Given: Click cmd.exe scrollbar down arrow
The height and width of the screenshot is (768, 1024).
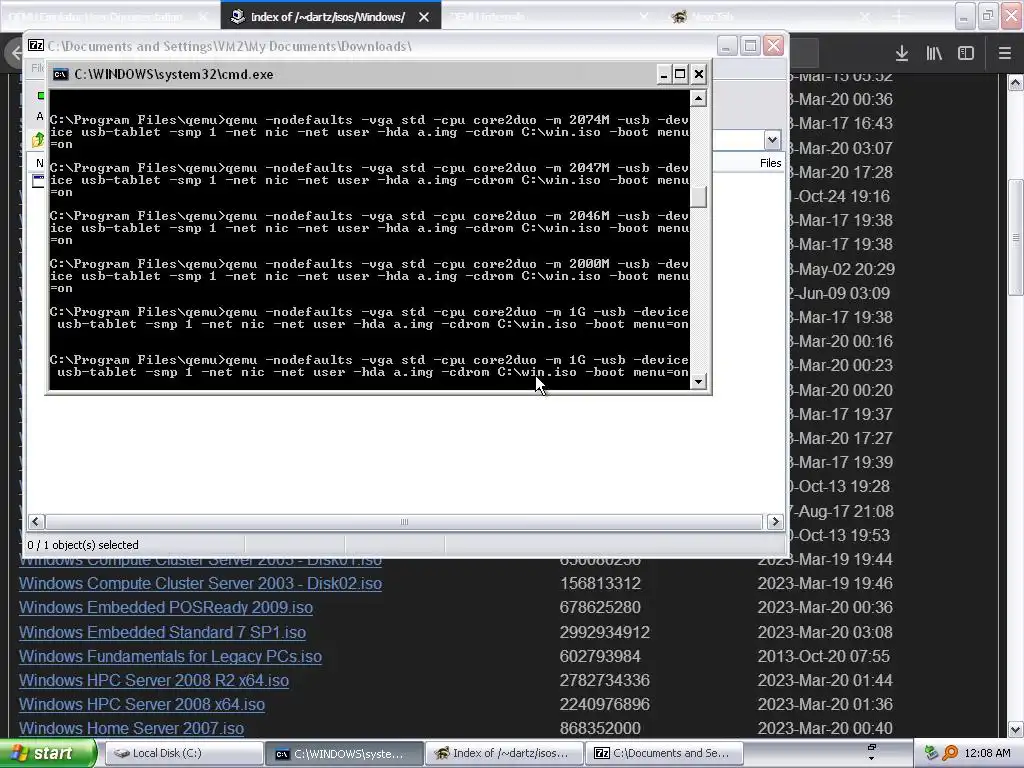Looking at the screenshot, I should tap(698, 381).
